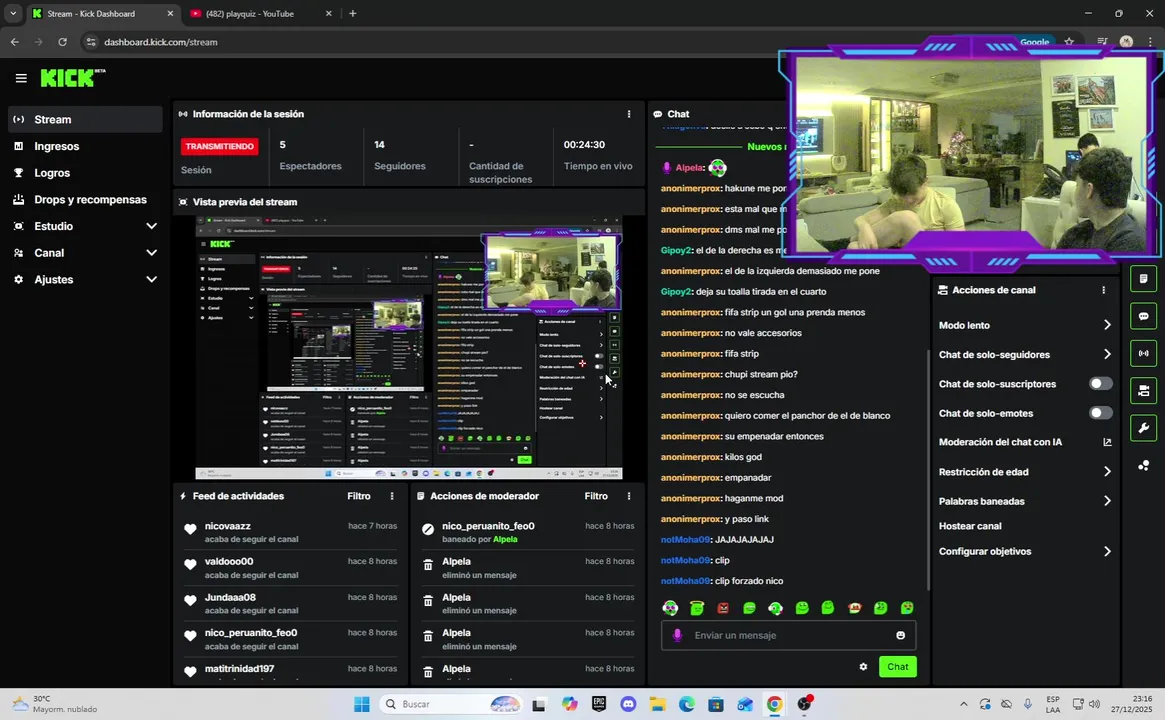1165x720 pixels.
Task: Click the chat scrollbar
Action: click(x=928, y=470)
